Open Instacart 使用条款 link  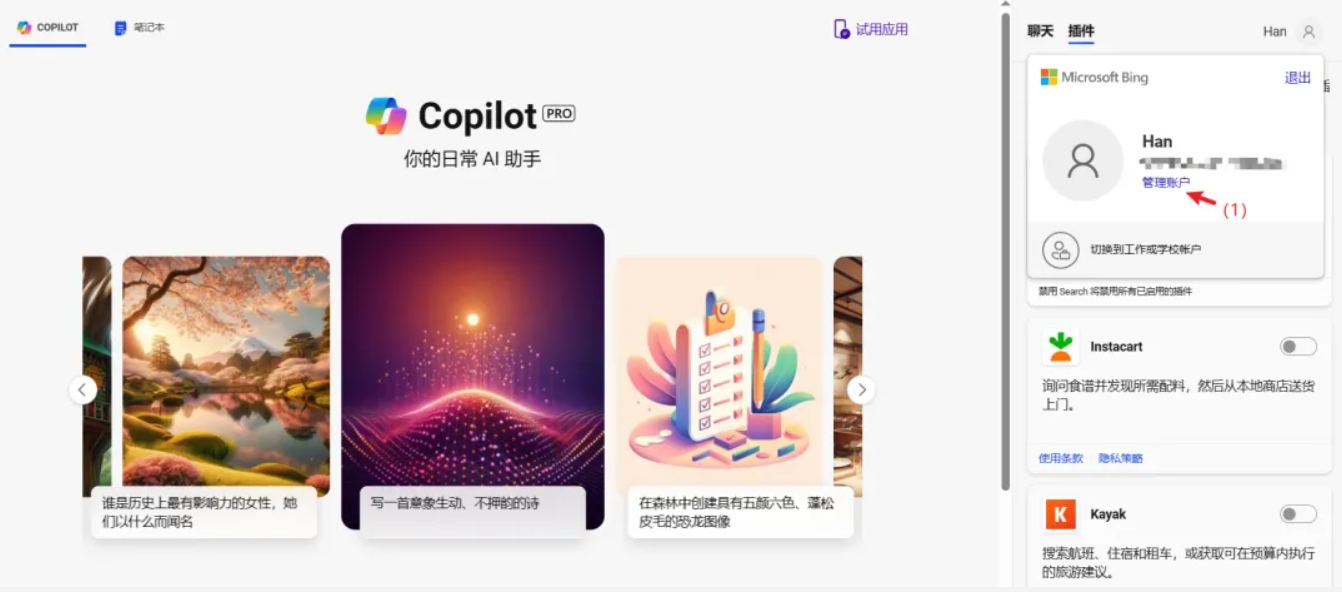click(x=1061, y=458)
